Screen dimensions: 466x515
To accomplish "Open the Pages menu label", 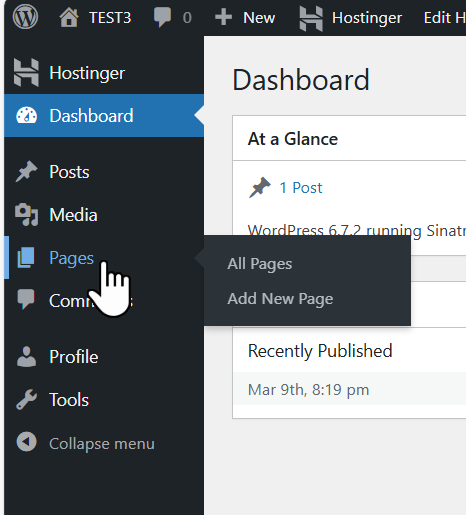I will click(x=71, y=258).
